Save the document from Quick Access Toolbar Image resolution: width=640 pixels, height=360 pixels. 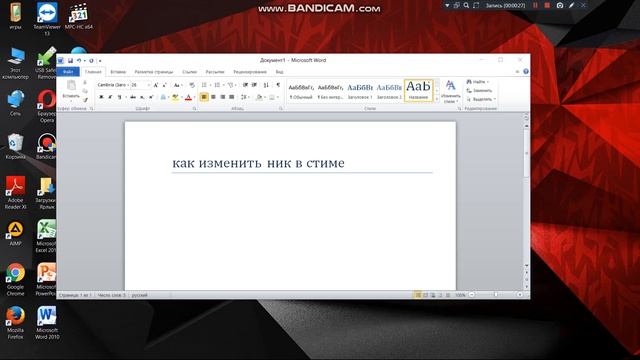pyautogui.click(x=70, y=61)
